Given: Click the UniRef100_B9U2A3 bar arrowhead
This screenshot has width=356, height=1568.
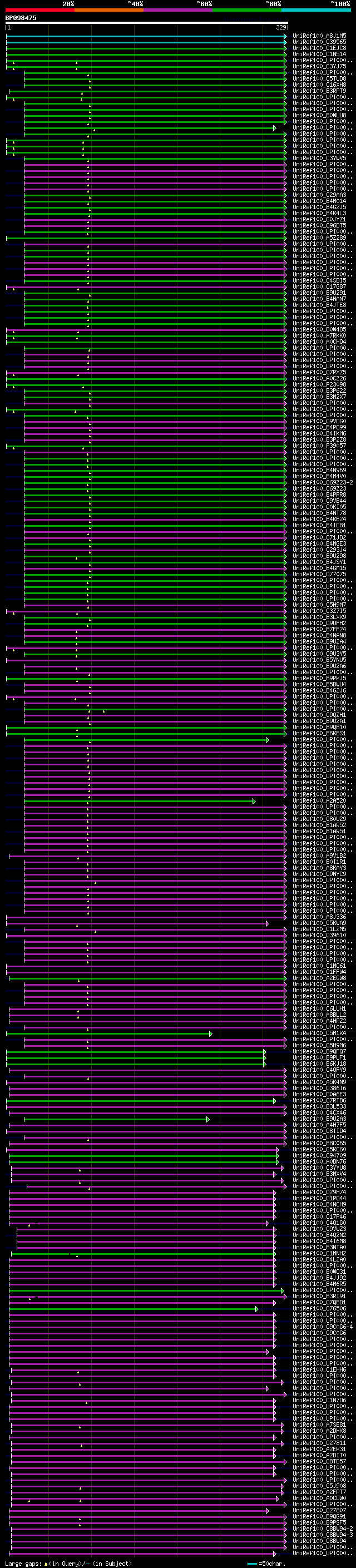Looking at the screenshot, I should [207, 1119].
